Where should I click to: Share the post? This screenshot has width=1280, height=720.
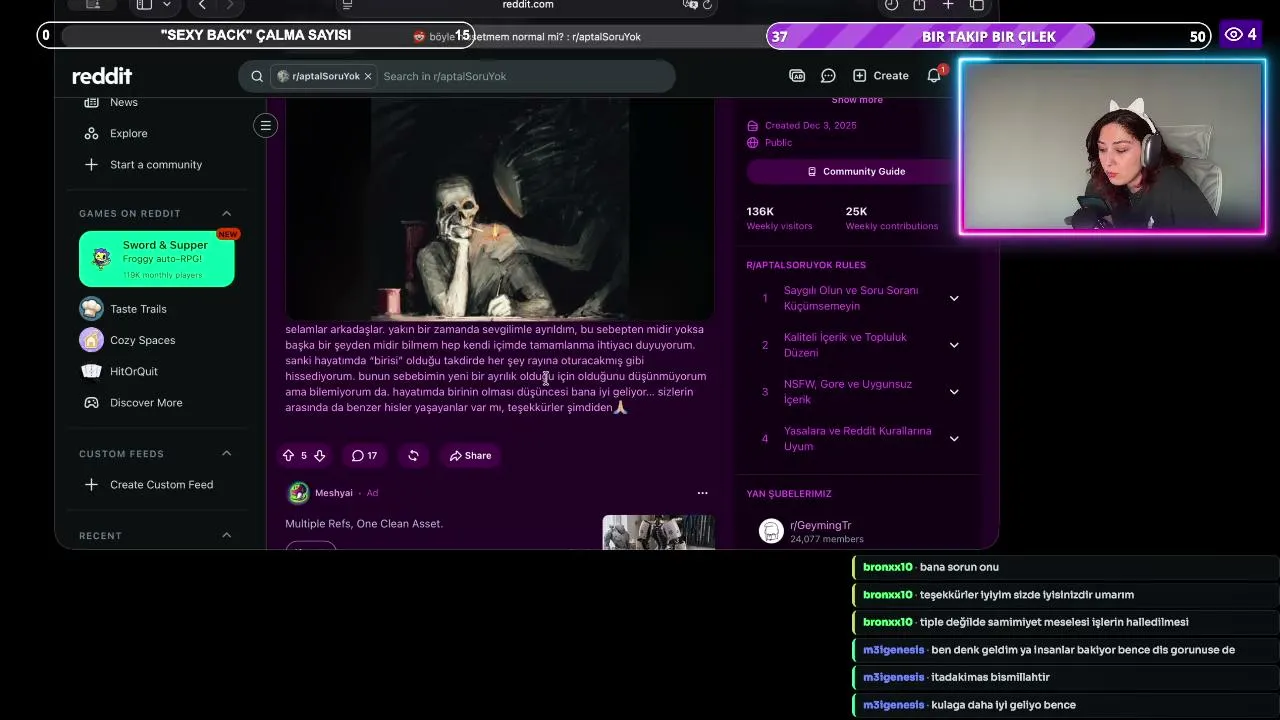coord(470,455)
